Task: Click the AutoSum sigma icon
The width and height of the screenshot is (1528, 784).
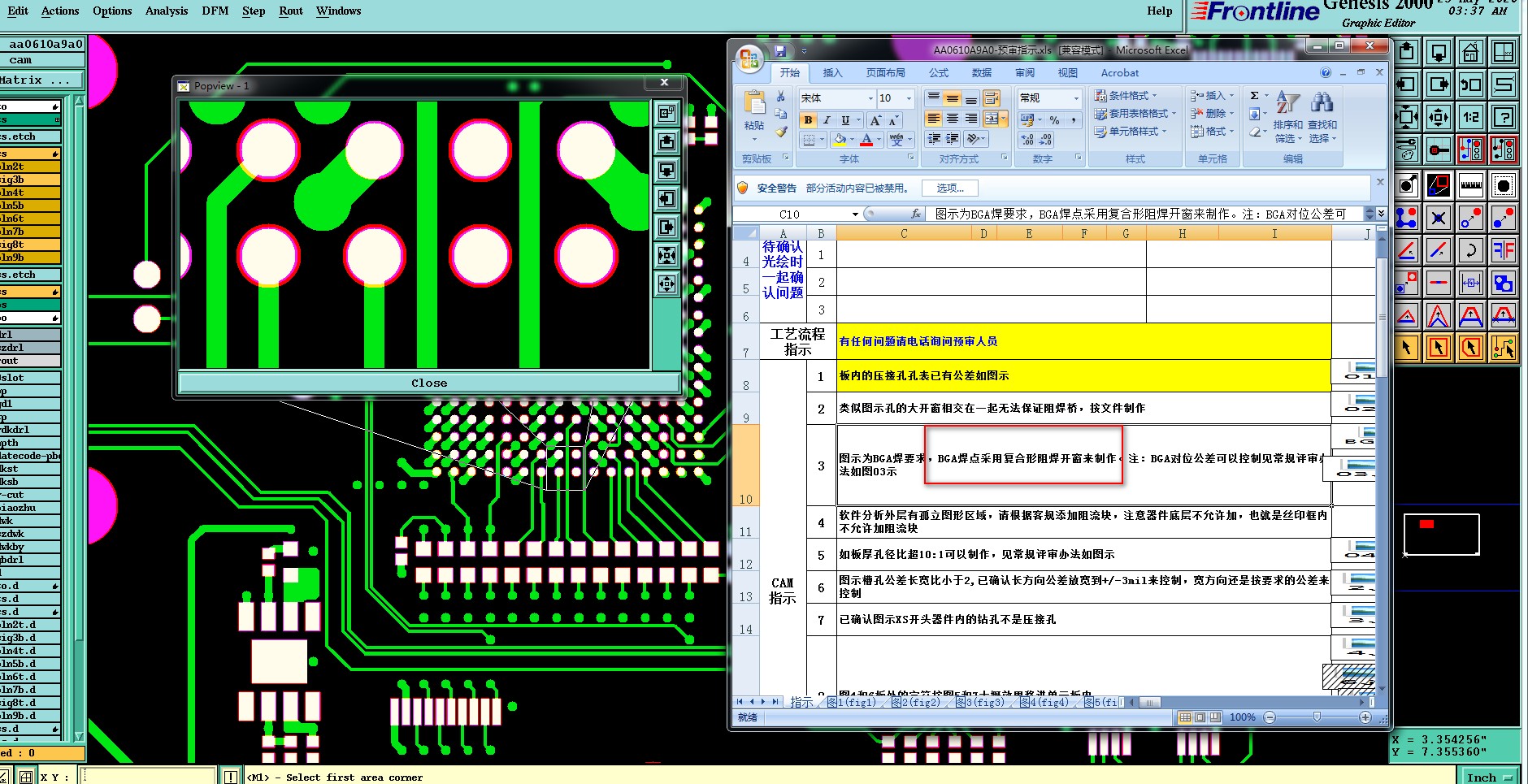Action: [x=1255, y=96]
